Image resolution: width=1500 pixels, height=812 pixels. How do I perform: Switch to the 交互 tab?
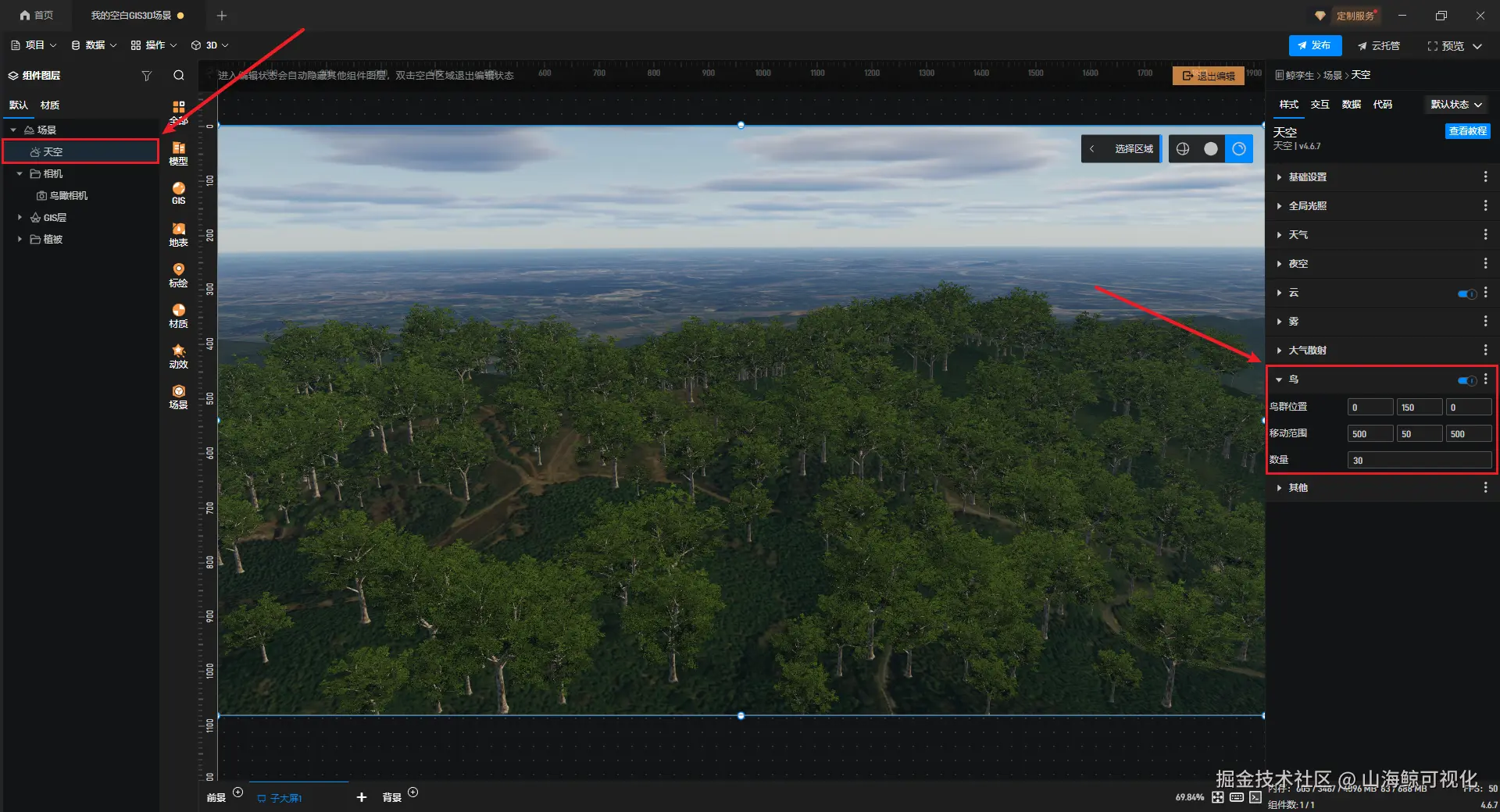tap(1320, 104)
